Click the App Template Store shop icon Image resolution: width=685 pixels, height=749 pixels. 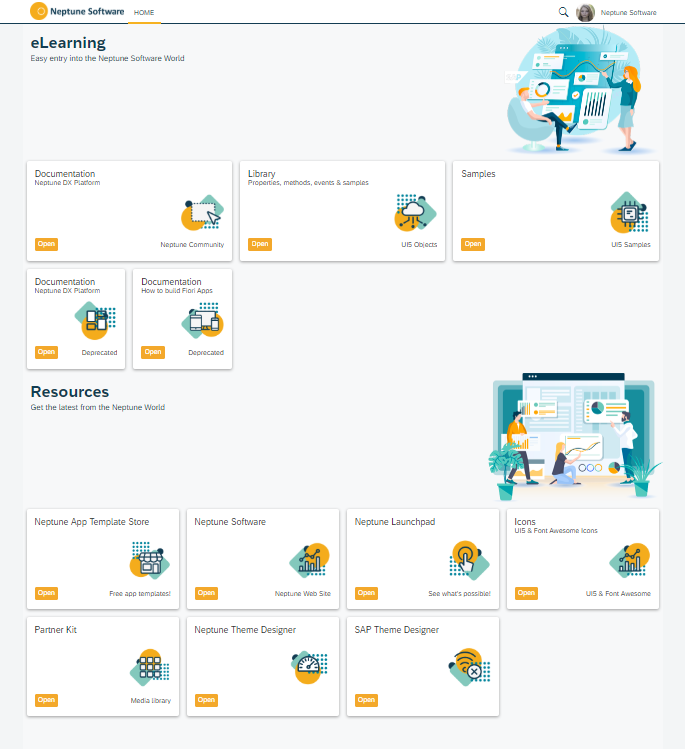150,559
